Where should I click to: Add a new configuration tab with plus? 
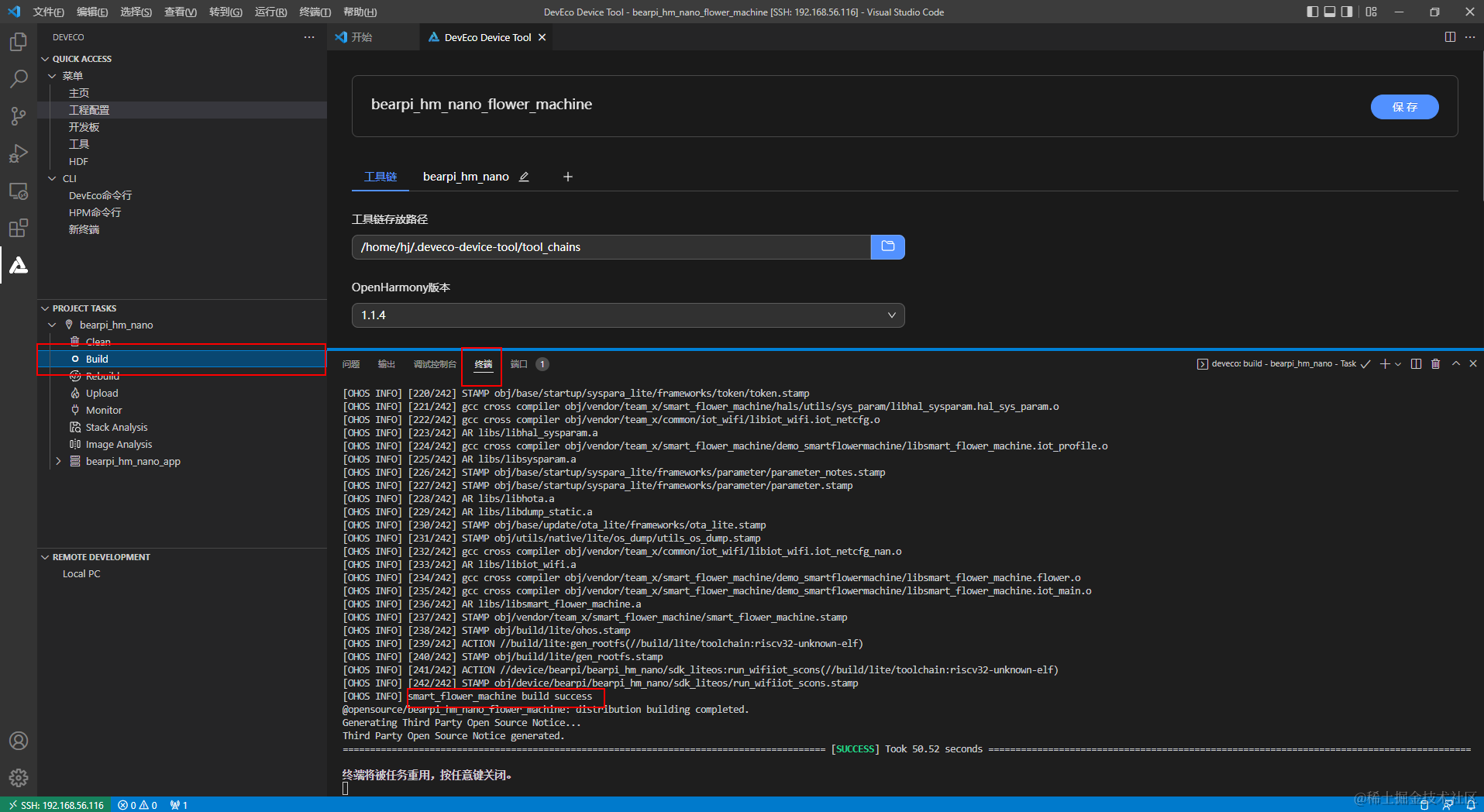coord(568,177)
